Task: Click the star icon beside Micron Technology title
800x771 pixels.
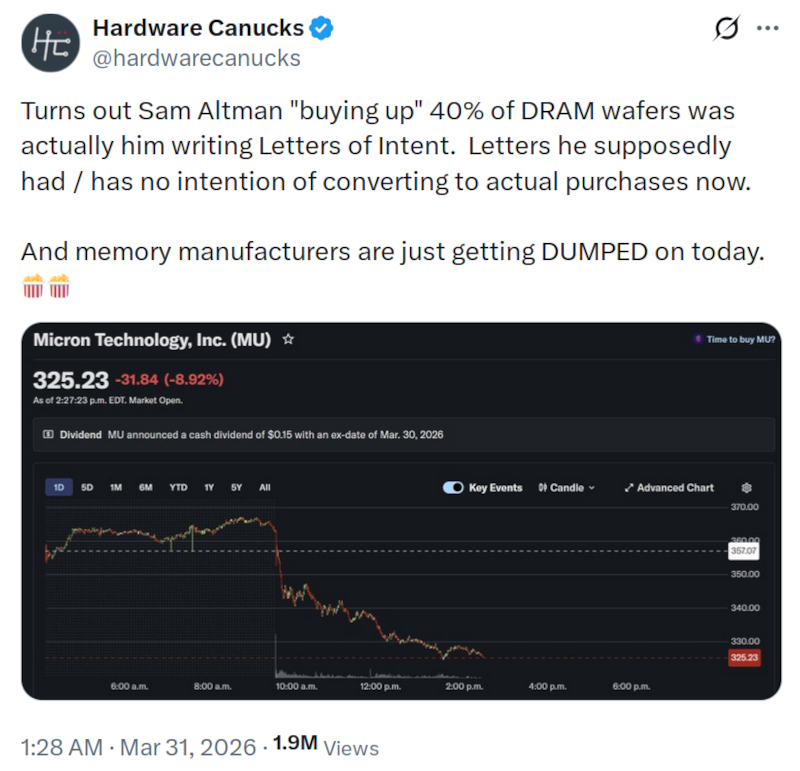Action: pos(288,340)
